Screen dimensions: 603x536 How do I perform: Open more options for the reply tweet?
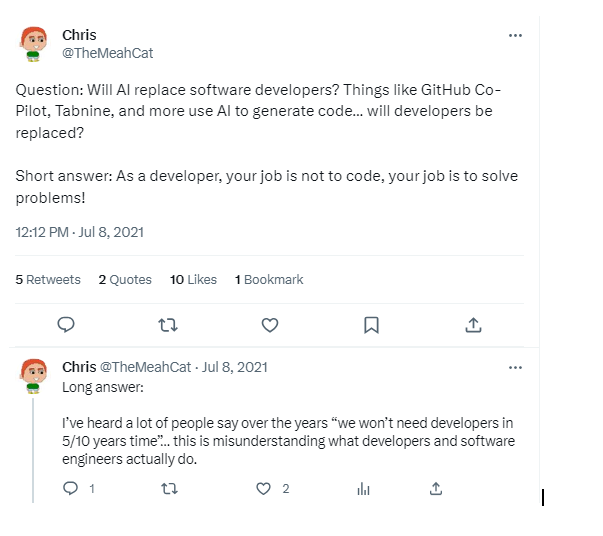(x=515, y=367)
